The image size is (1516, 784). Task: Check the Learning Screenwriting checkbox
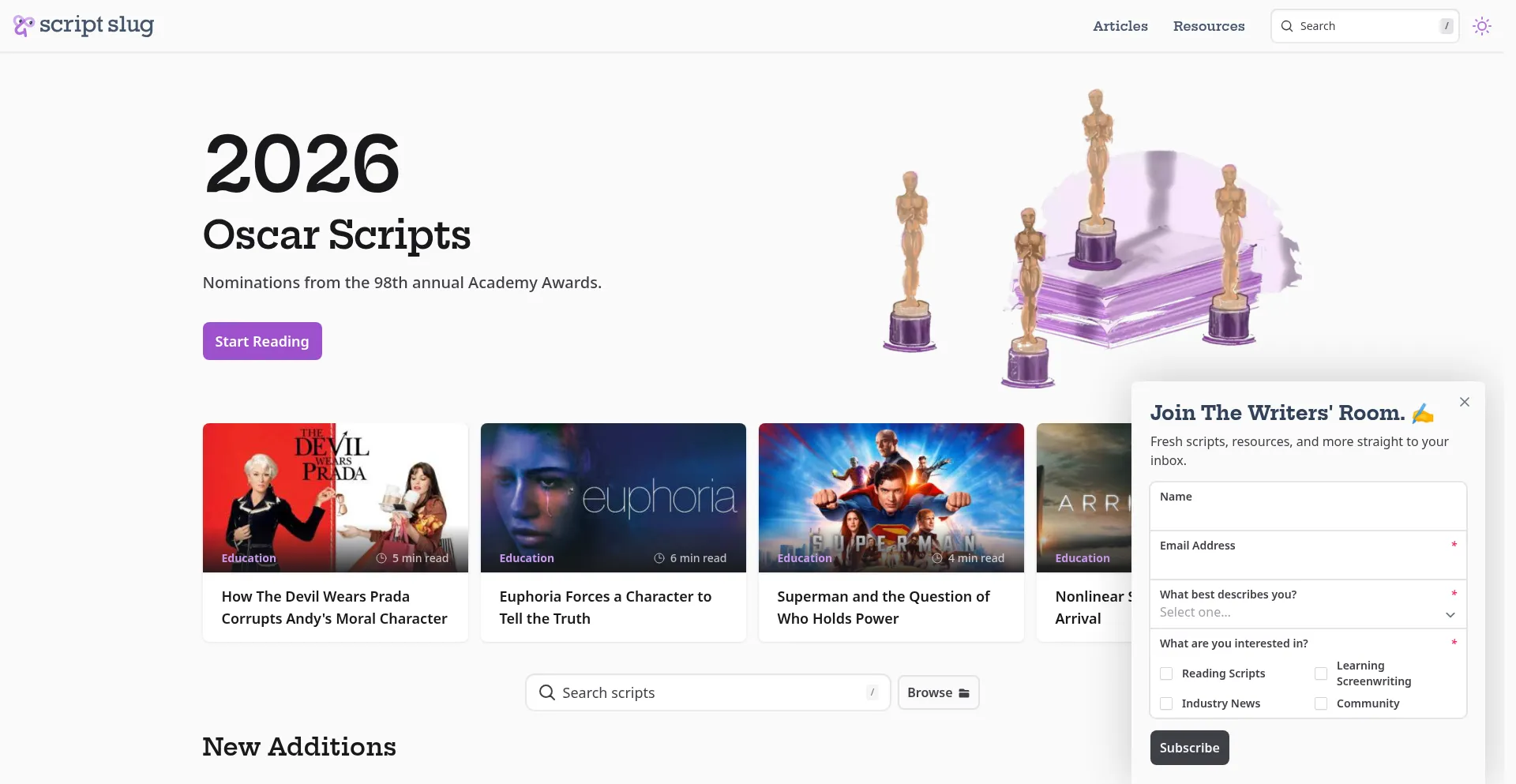click(1321, 673)
